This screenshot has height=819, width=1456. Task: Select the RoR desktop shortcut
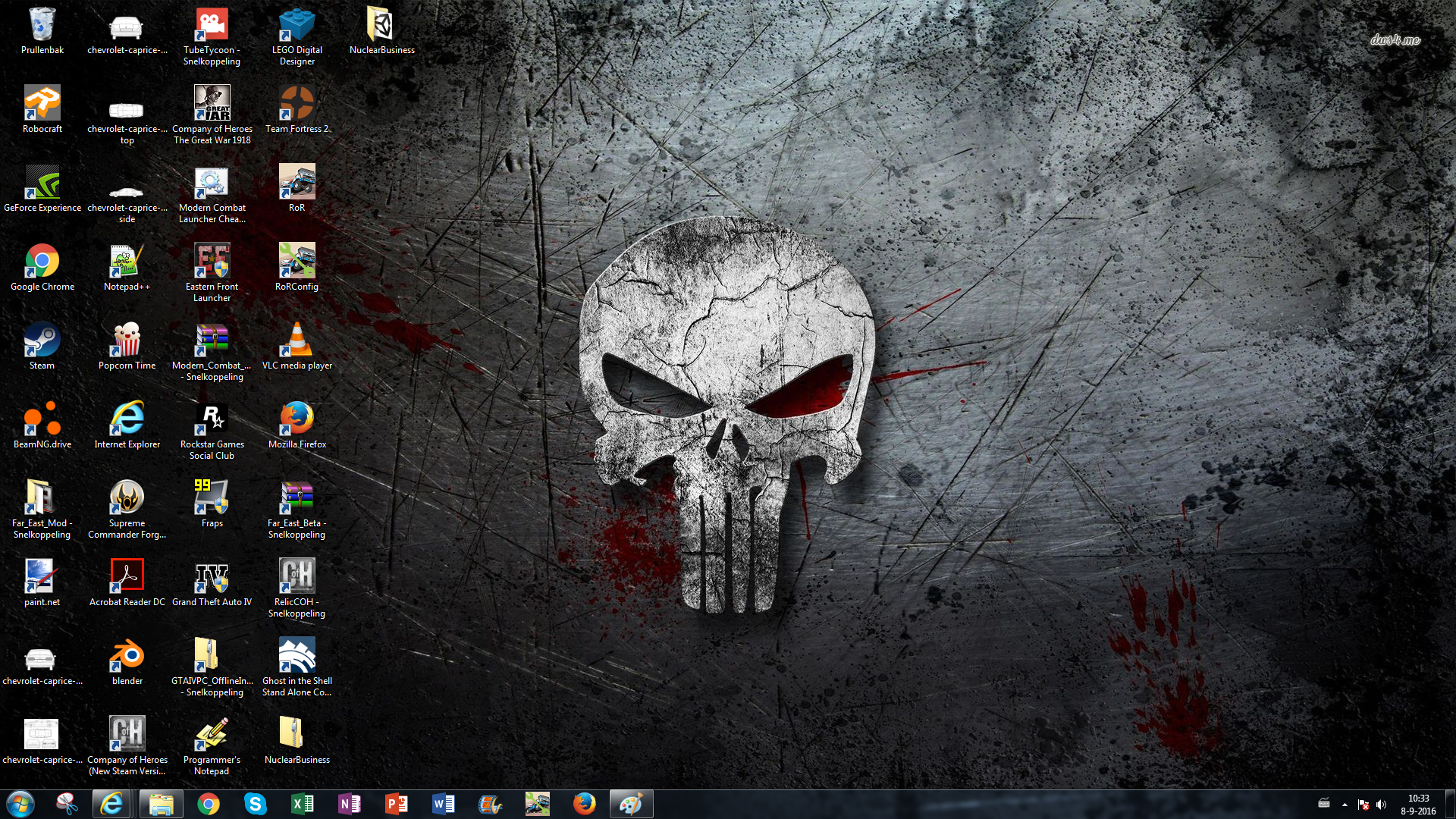click(297, 189)
